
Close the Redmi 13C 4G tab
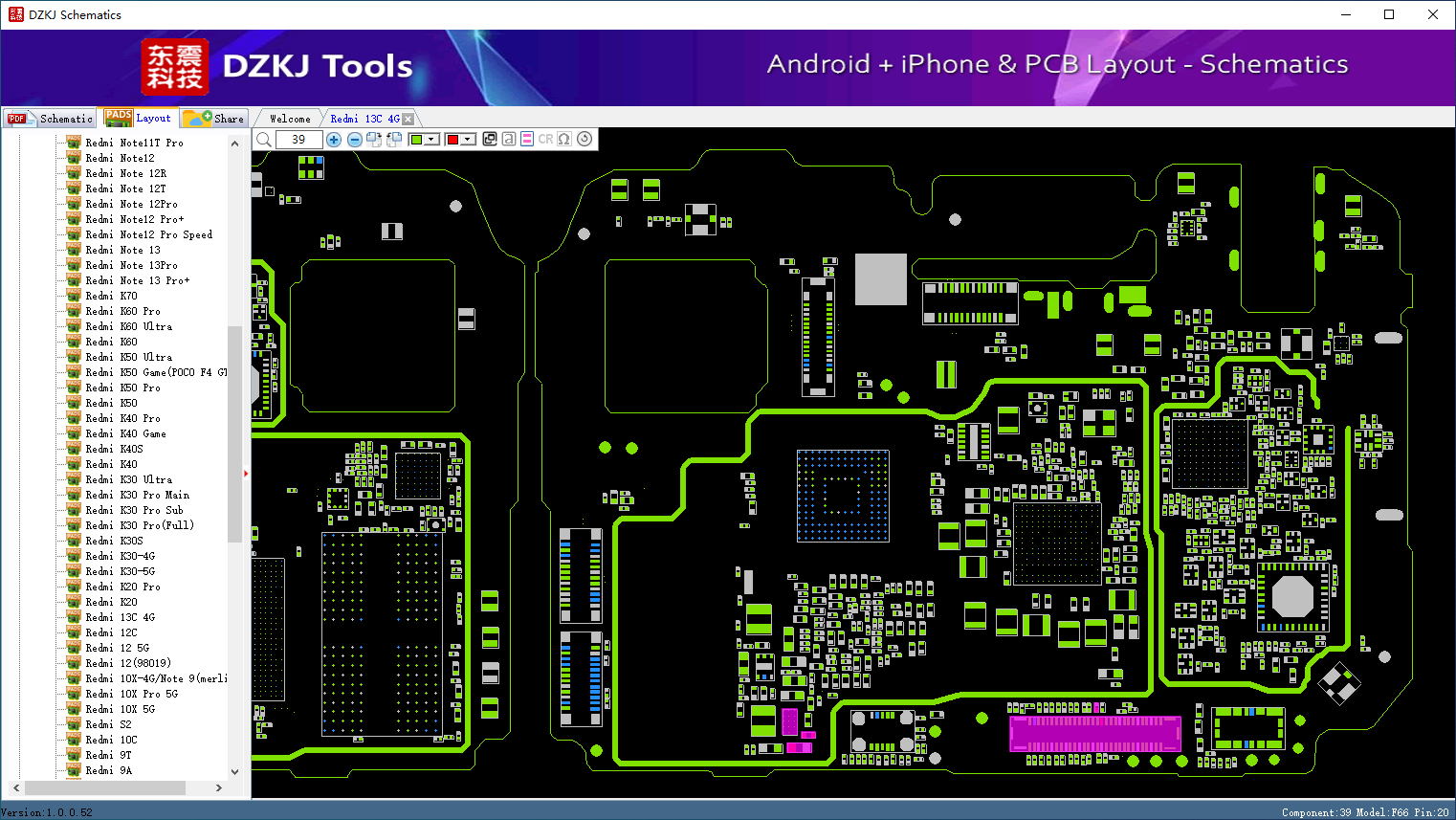coord(408,119)
